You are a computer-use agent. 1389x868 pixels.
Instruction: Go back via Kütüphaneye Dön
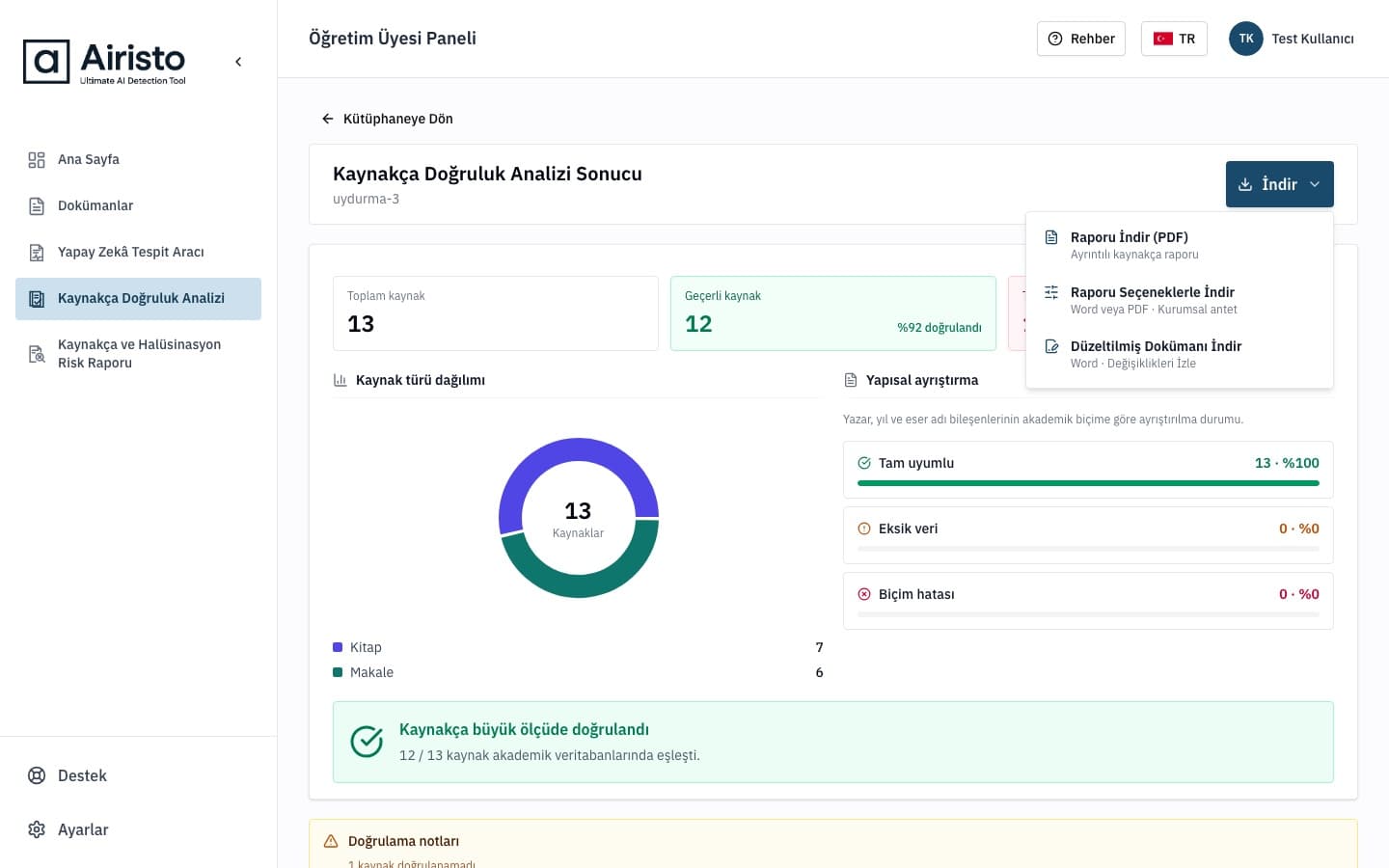[387, 119]
